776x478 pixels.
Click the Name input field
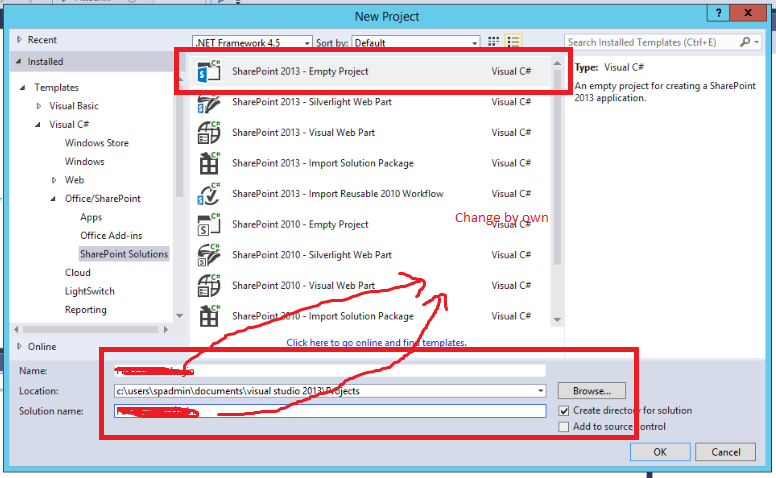(330, 371)
